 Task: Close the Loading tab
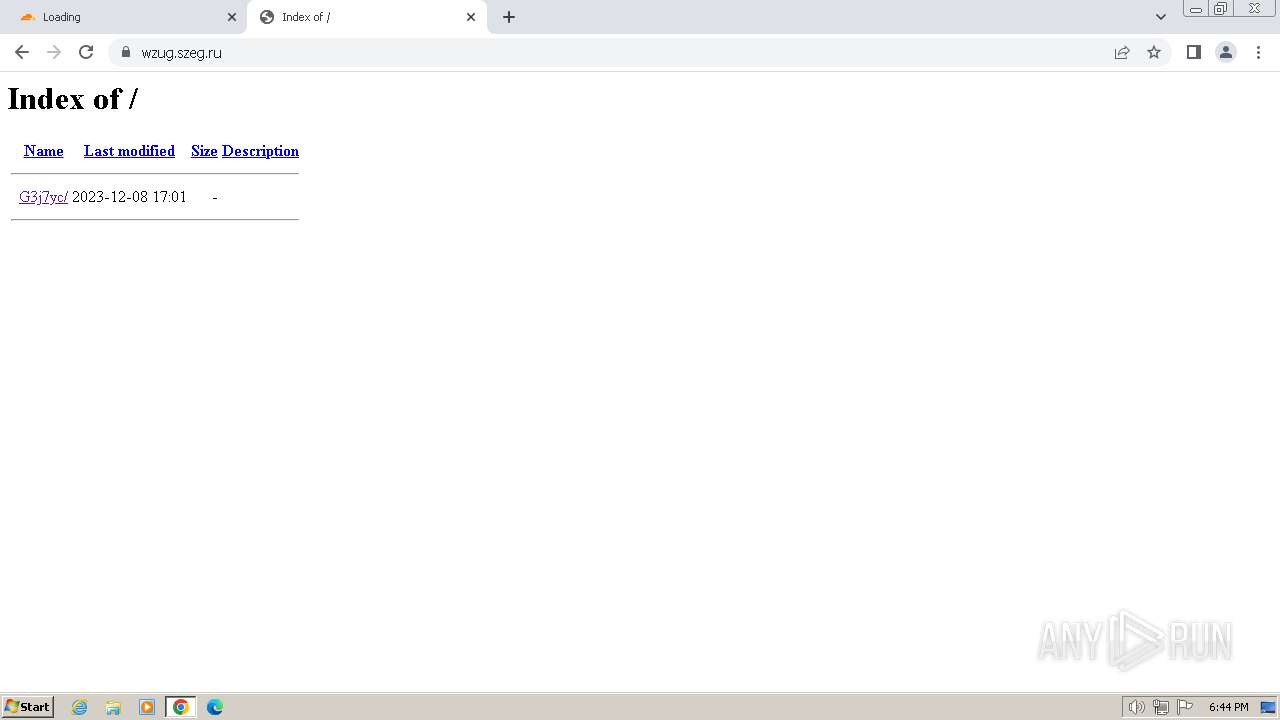coord(232,17)
